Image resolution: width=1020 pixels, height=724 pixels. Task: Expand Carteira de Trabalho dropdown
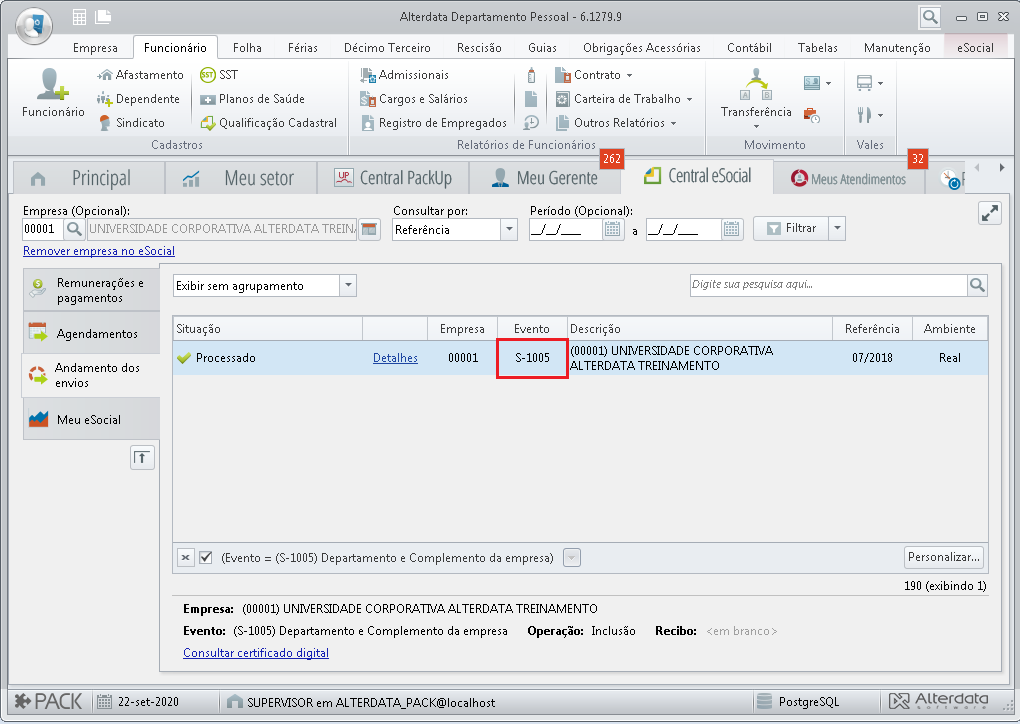[x=689, y=100]
